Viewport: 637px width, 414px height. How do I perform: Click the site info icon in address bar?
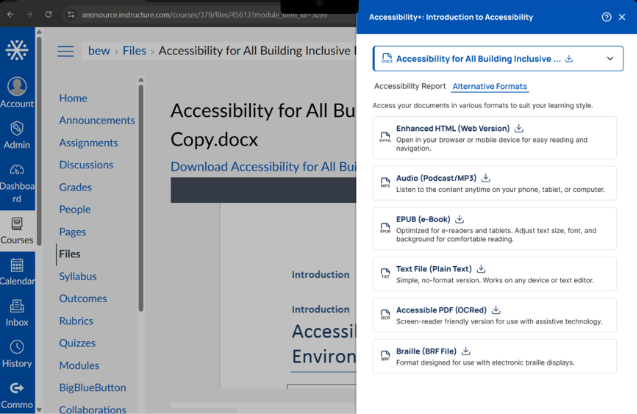click(71, 15)
